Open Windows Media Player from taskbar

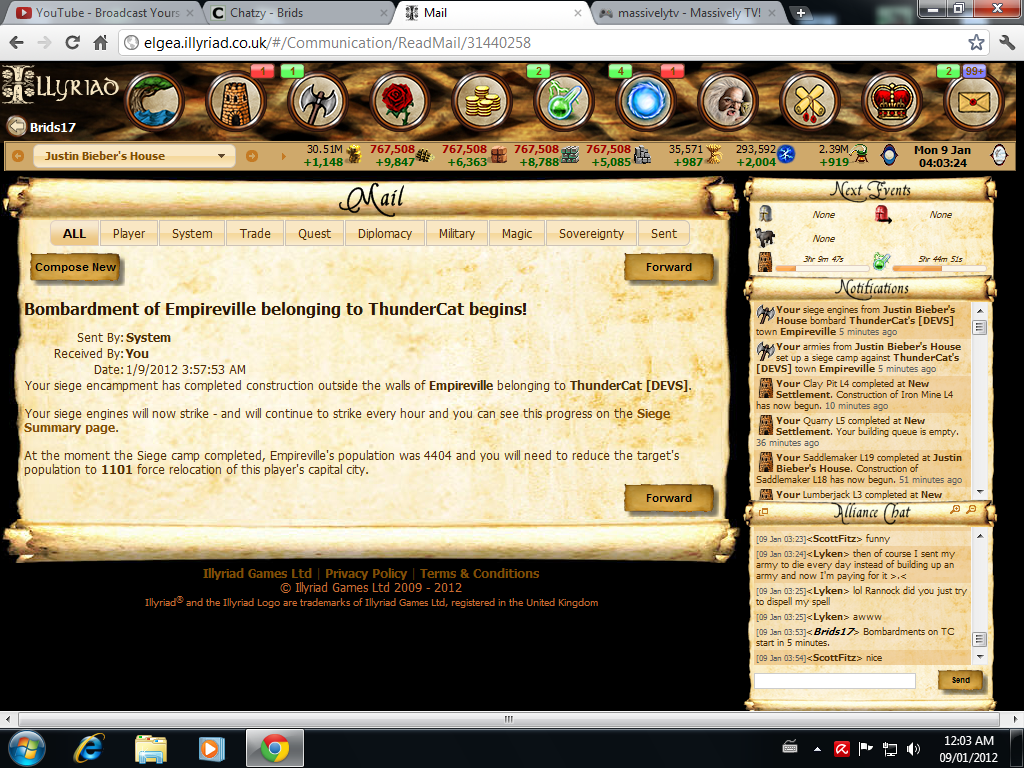coord(211,748)
